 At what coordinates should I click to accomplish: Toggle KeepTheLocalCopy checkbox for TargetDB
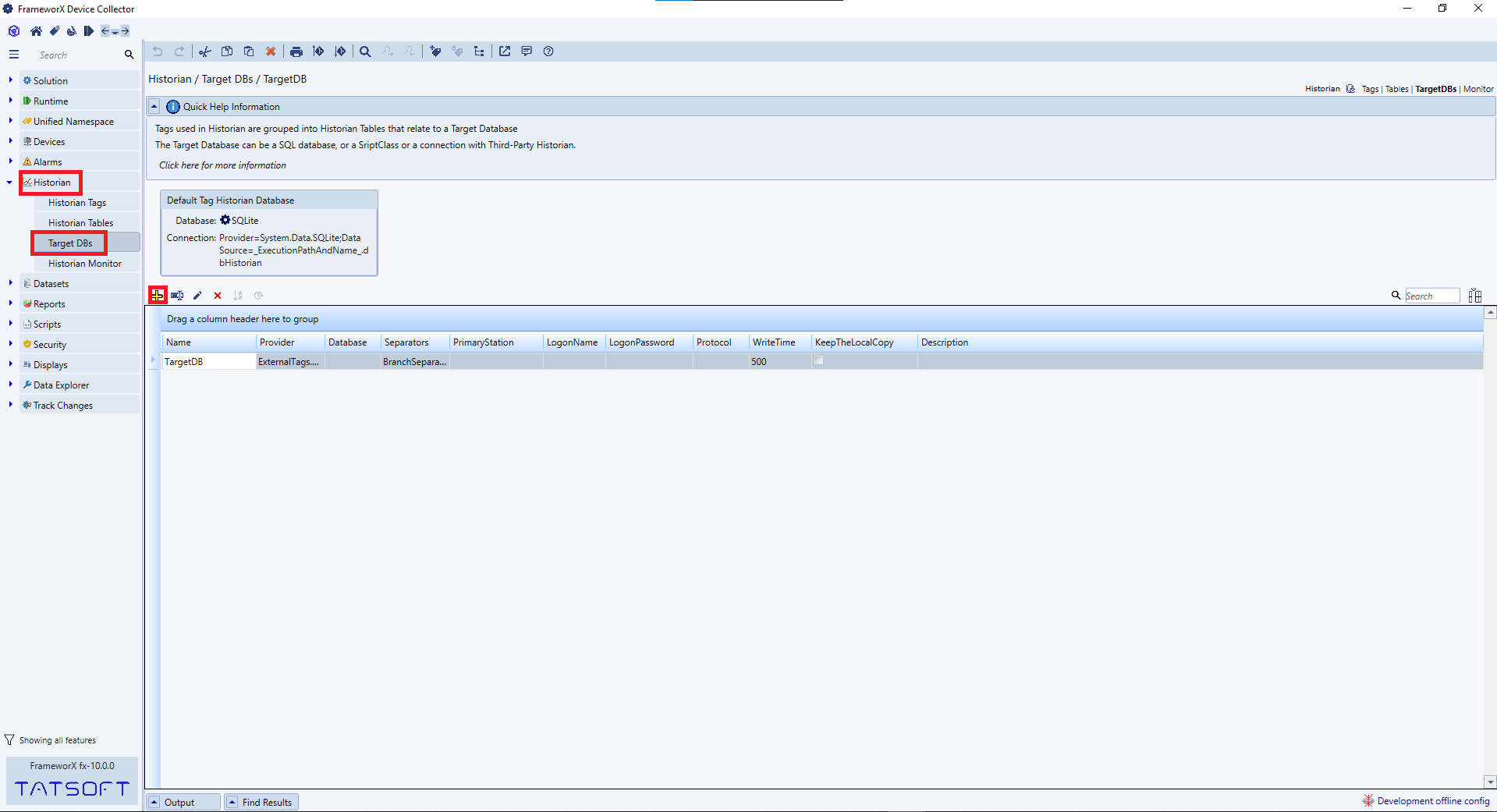[x=818, y=361]
